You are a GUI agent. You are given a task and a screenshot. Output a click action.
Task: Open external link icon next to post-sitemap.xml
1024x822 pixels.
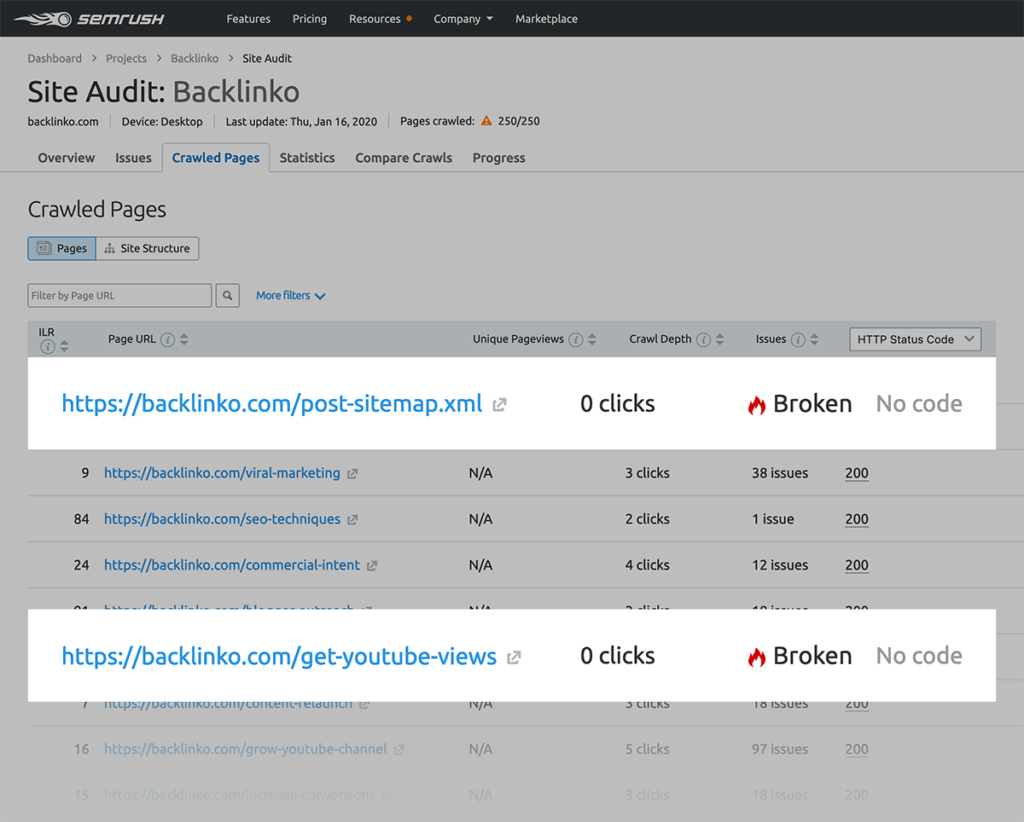tap(498, 404)
